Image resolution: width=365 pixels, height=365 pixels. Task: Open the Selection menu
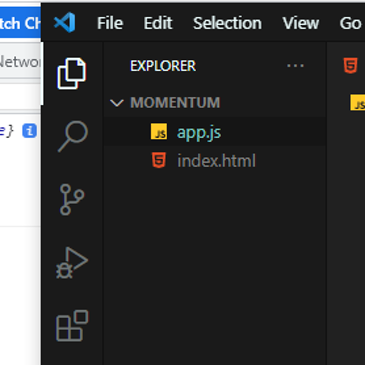coord(227,23)
